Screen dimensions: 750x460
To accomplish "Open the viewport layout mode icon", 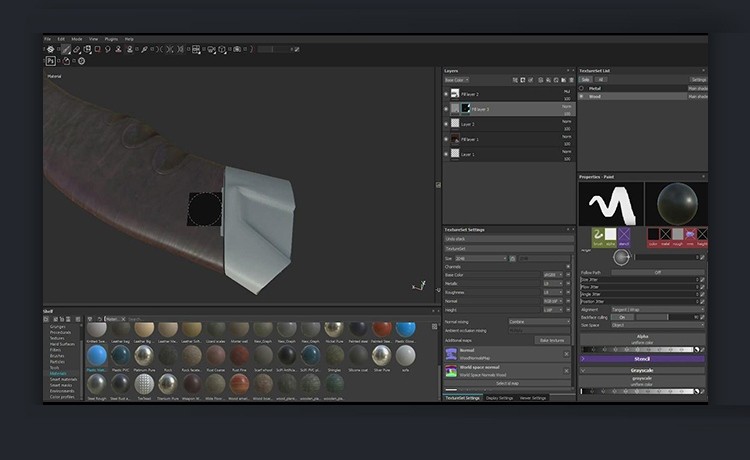I will click(x=196, y=49).
